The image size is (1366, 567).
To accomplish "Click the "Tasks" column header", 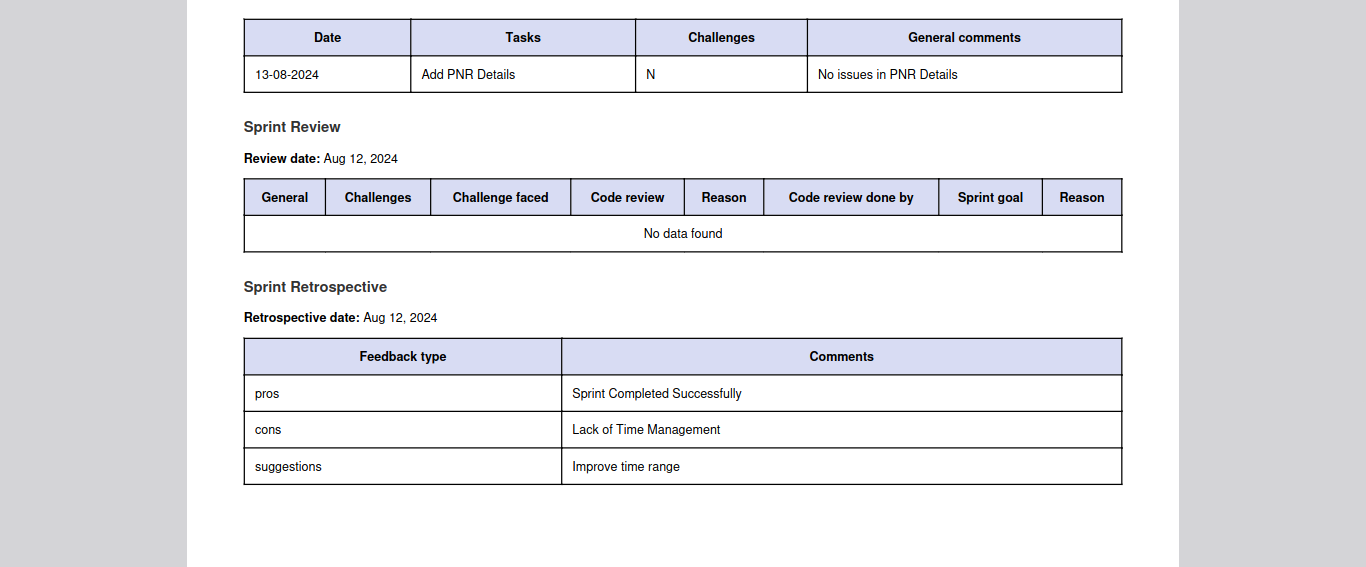I will (x=523, y=38).
